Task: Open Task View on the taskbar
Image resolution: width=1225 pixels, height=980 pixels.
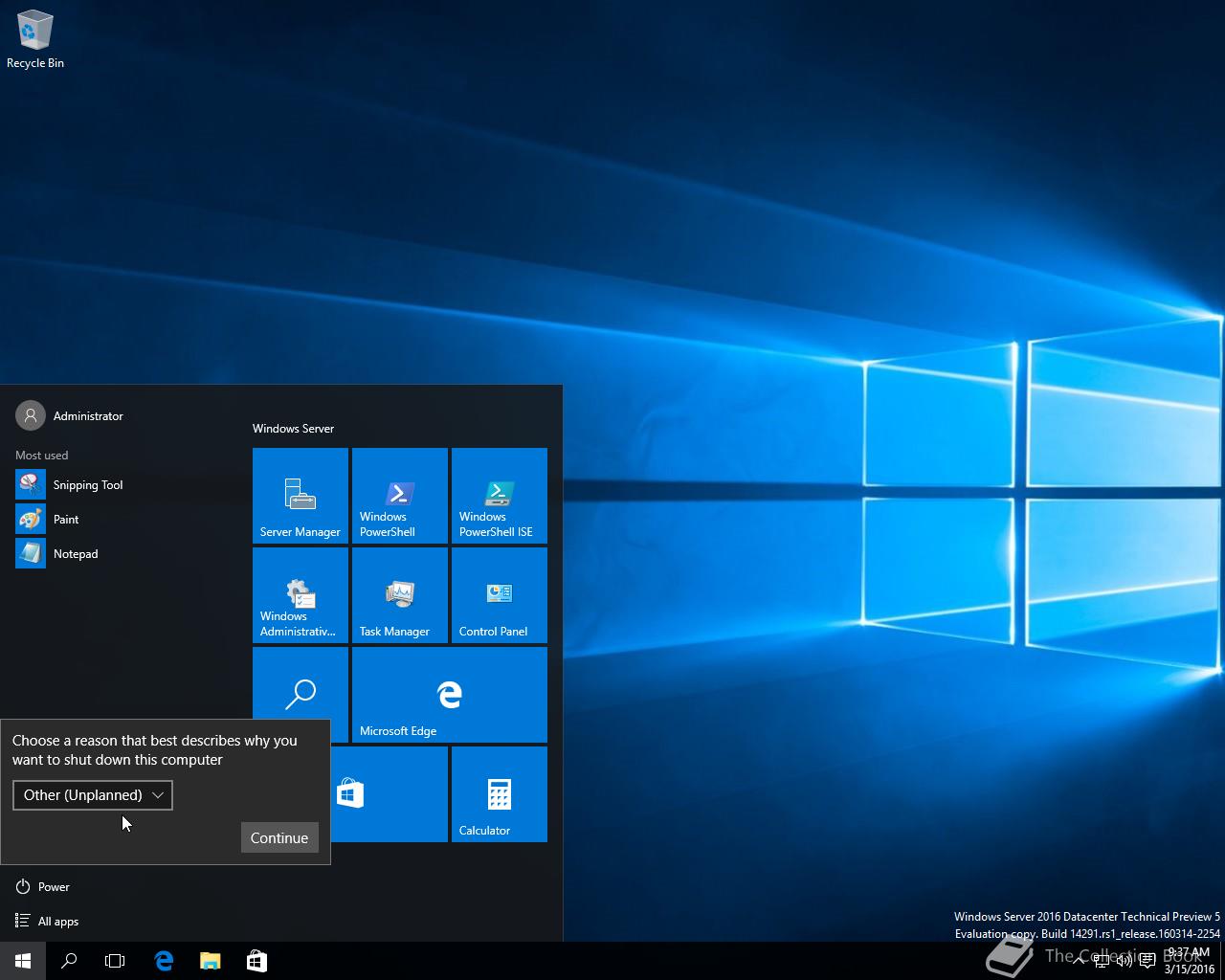Action: [115, 961]
